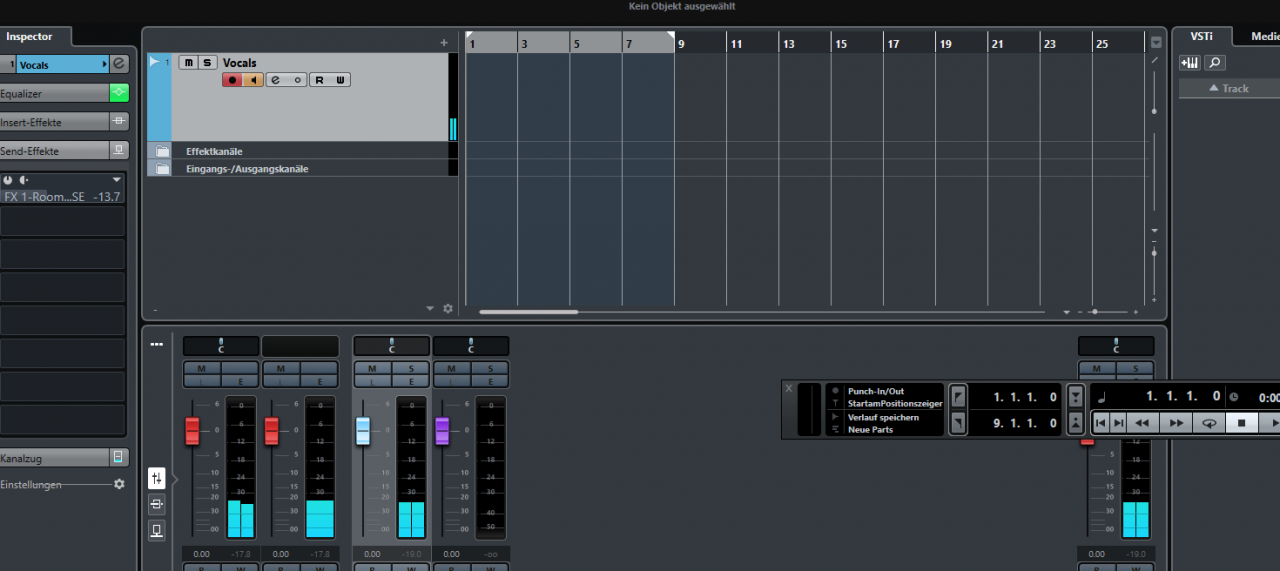Viewport: 1280px width, 571px height.
Task: Open the Vocals track name dropdown in Inspector
Action: (105, 64)
